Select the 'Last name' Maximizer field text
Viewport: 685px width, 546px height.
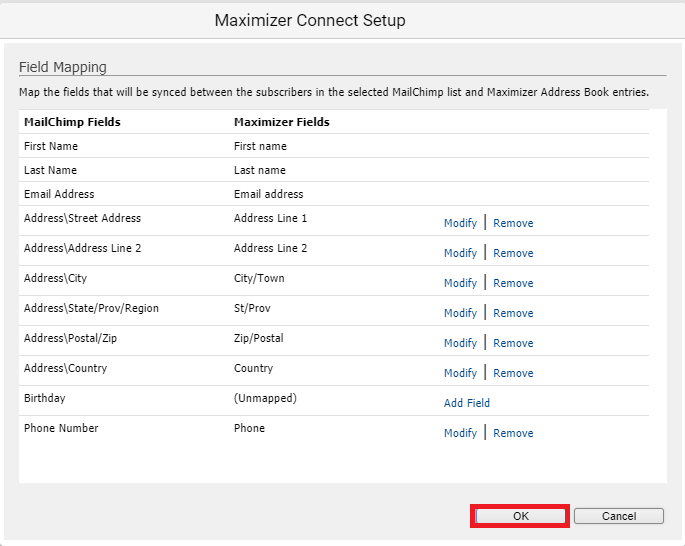coord(259,170)
